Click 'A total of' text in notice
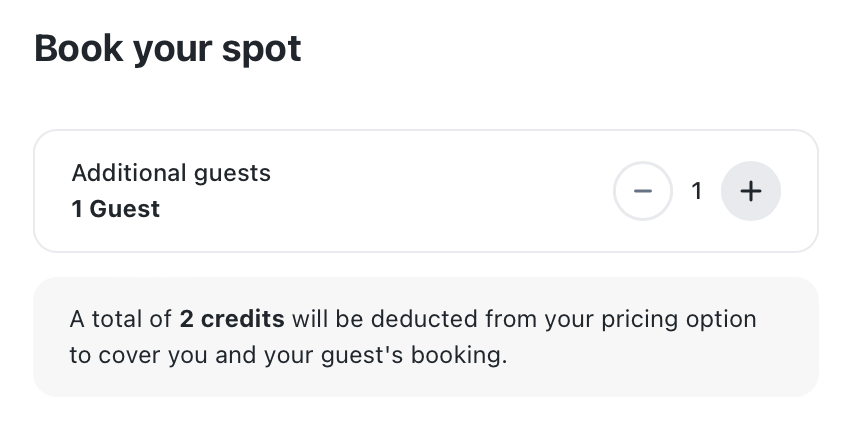864x432 pixels. [121, 319]
